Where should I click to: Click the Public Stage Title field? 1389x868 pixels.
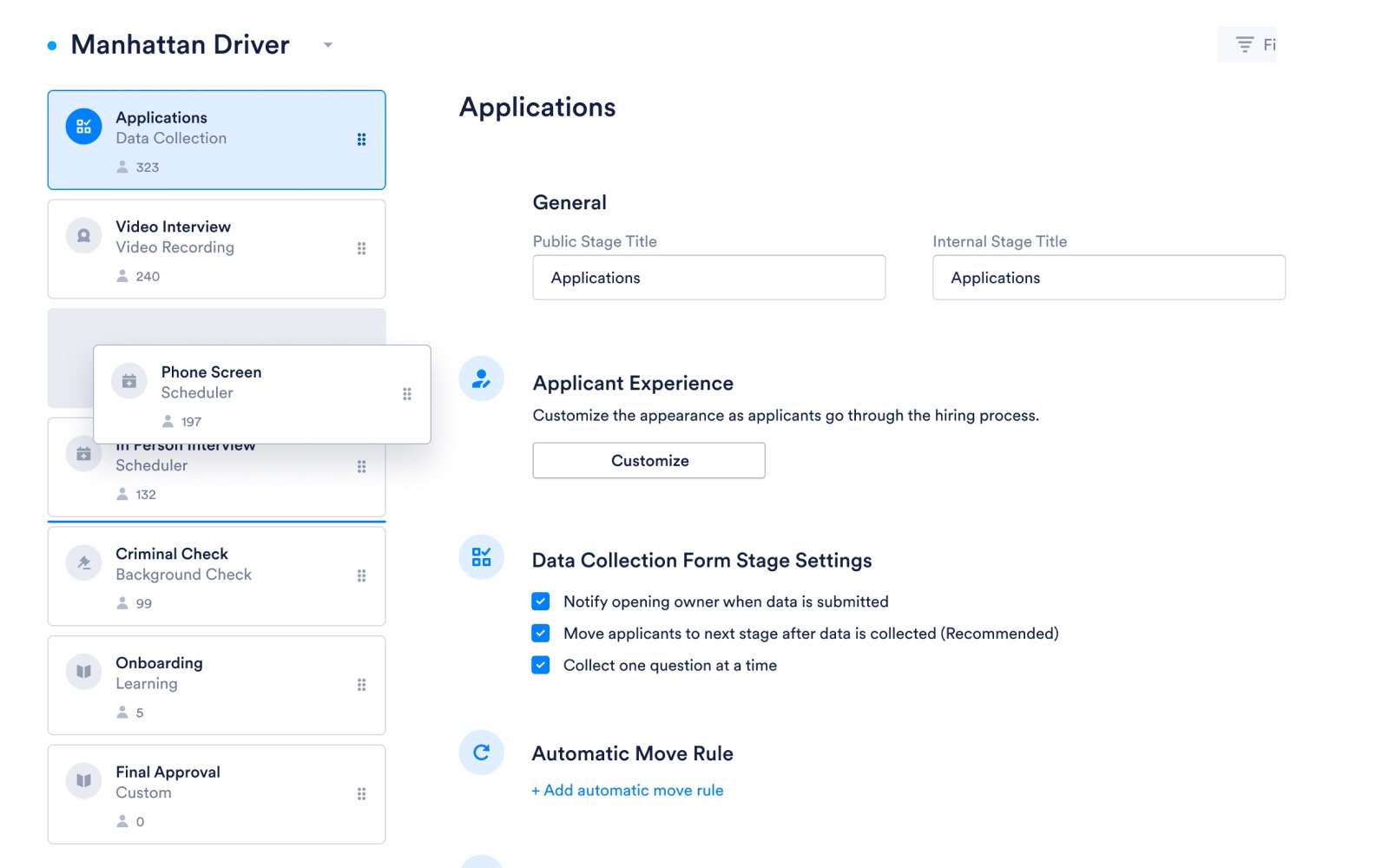coord(708,278)
